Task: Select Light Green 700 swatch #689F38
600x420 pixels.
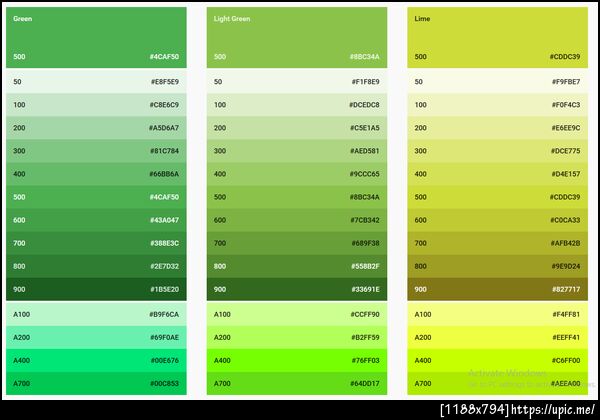Action: [297, 243]
